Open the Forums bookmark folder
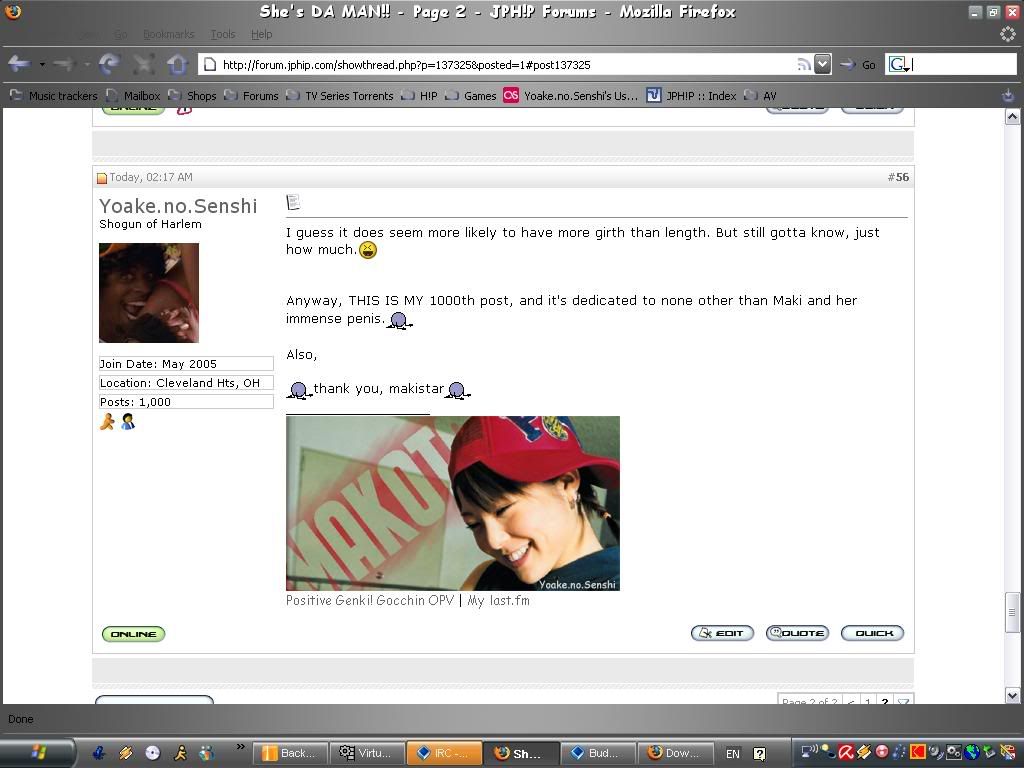The width and height of the screenshot is (1024, 768). (x=252, y=96)
